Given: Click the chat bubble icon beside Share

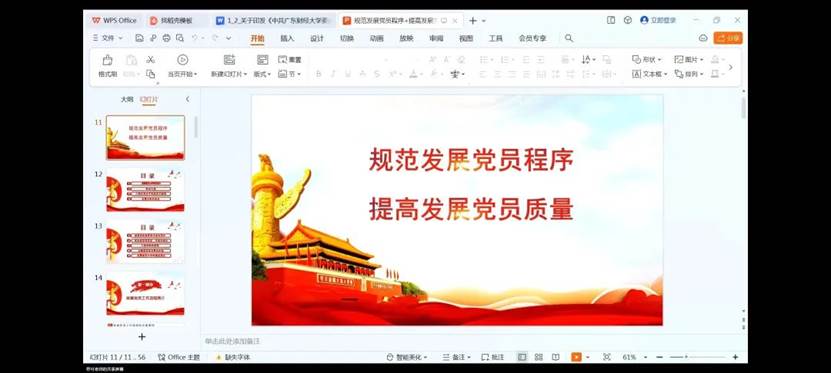Looking at the screenshot, I should coord(703,38).
